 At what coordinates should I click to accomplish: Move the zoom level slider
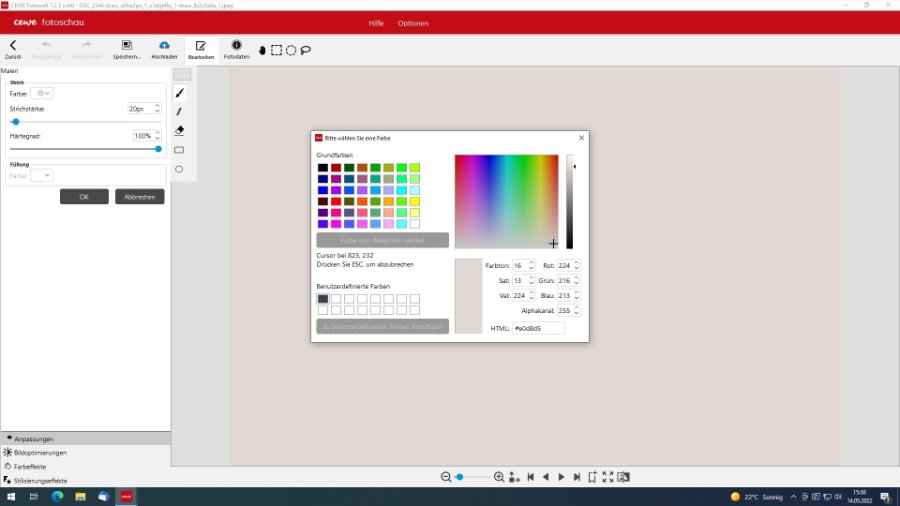(459, 477)
